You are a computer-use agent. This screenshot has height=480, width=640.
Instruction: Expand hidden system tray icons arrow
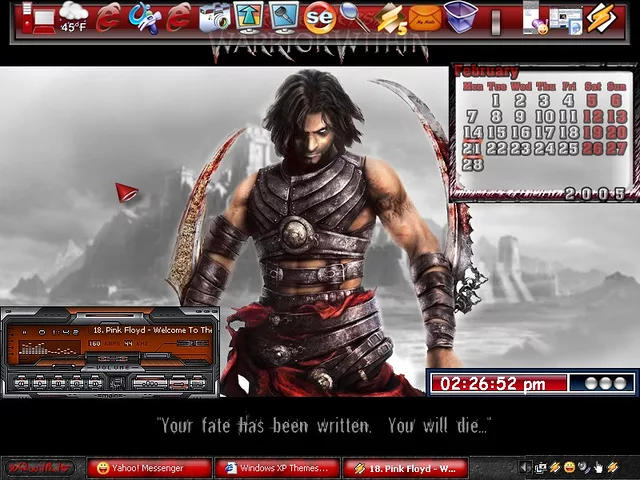pos(526,467)
